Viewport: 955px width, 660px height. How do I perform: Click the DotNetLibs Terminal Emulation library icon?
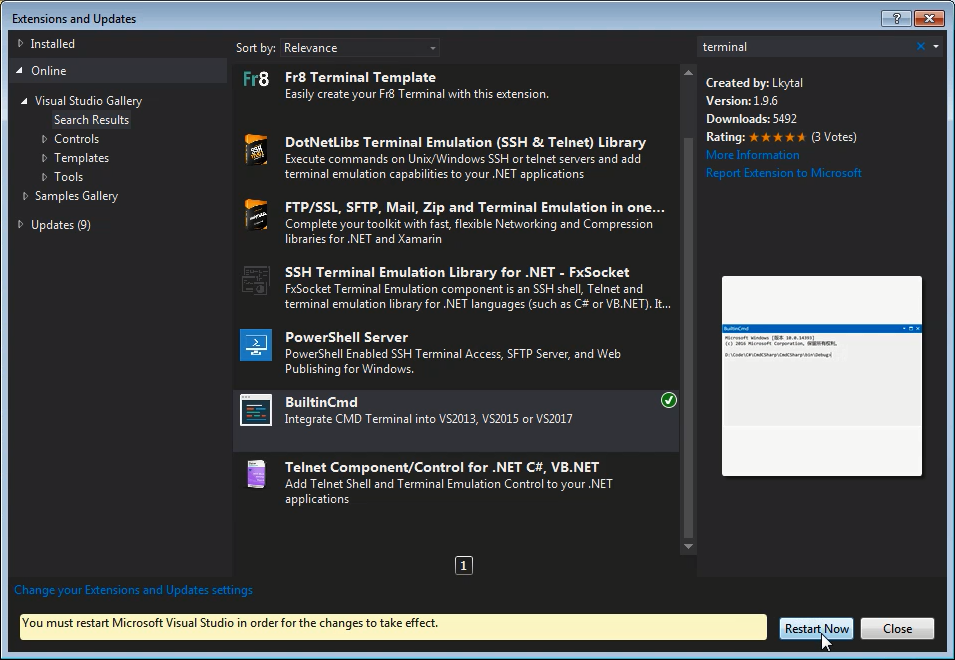pyautogui.click(x=256, y=150)
